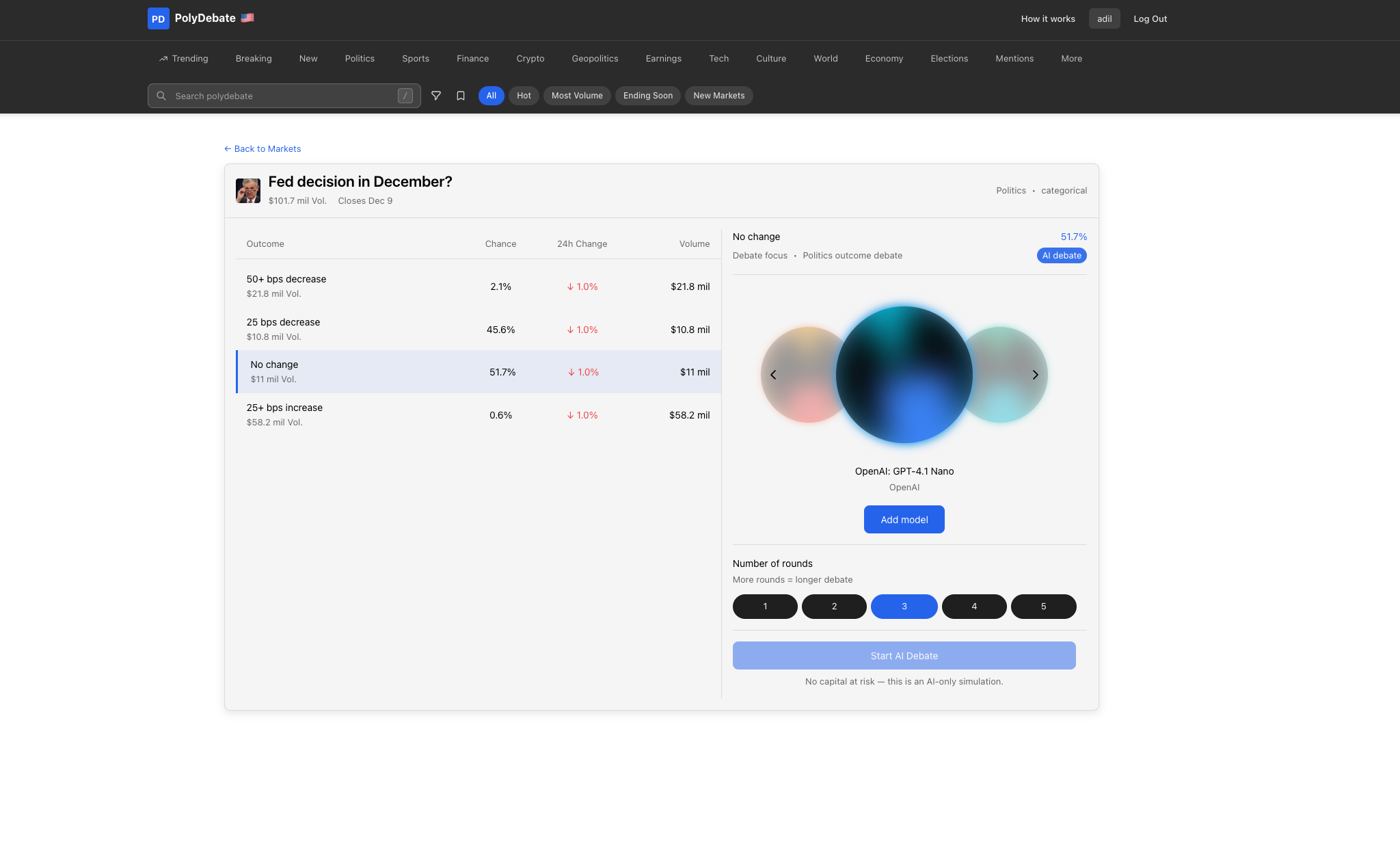Toggle the Hot filter chip
Image resolution: width=1400 pixels, height=848 pixels.
click(524, 96)
